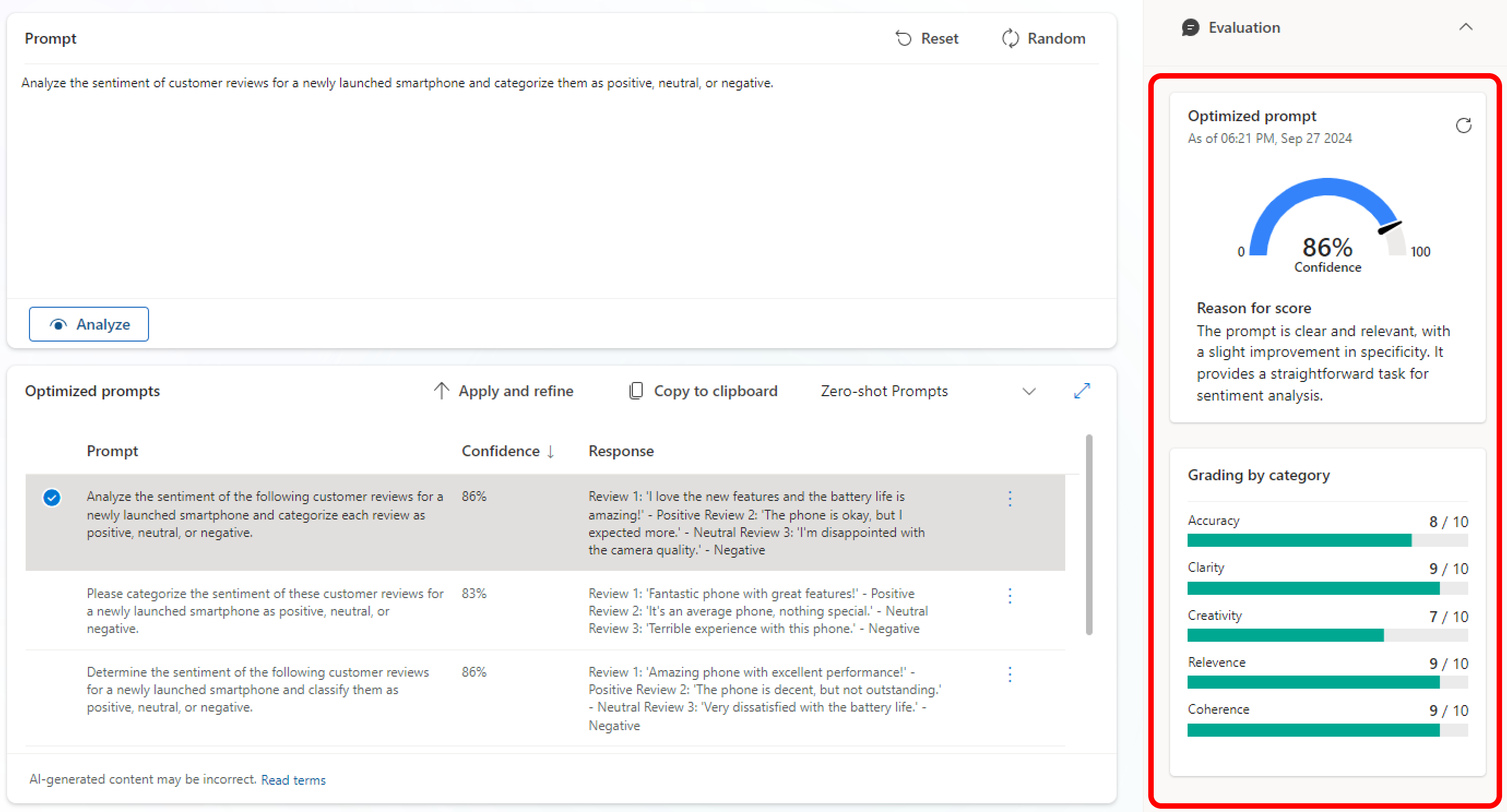
Task: Open more options for the 83% prompt row
Action: 1010,596
